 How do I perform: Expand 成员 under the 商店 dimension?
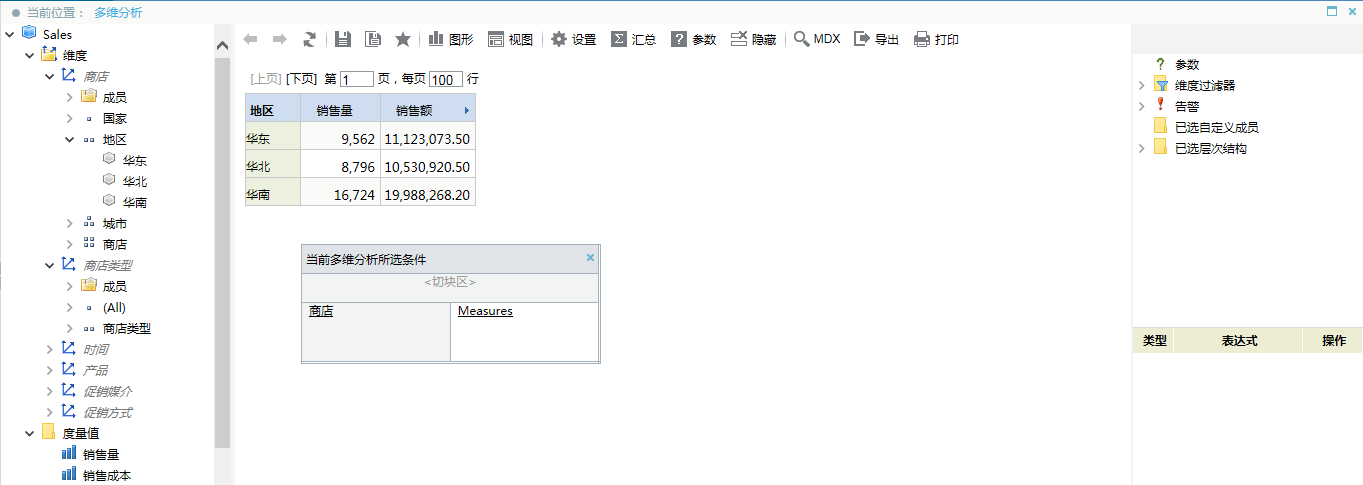tap(69, 97)
